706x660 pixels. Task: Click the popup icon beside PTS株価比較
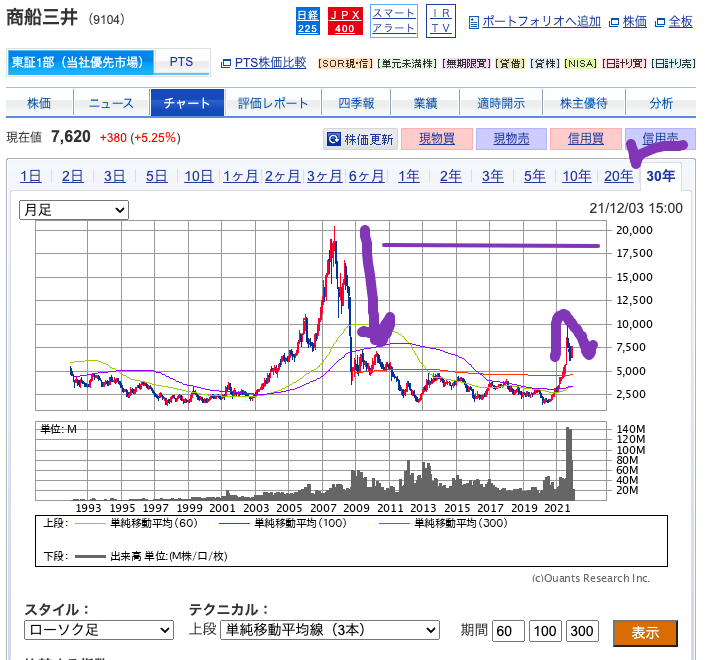(x=226, y=63)
